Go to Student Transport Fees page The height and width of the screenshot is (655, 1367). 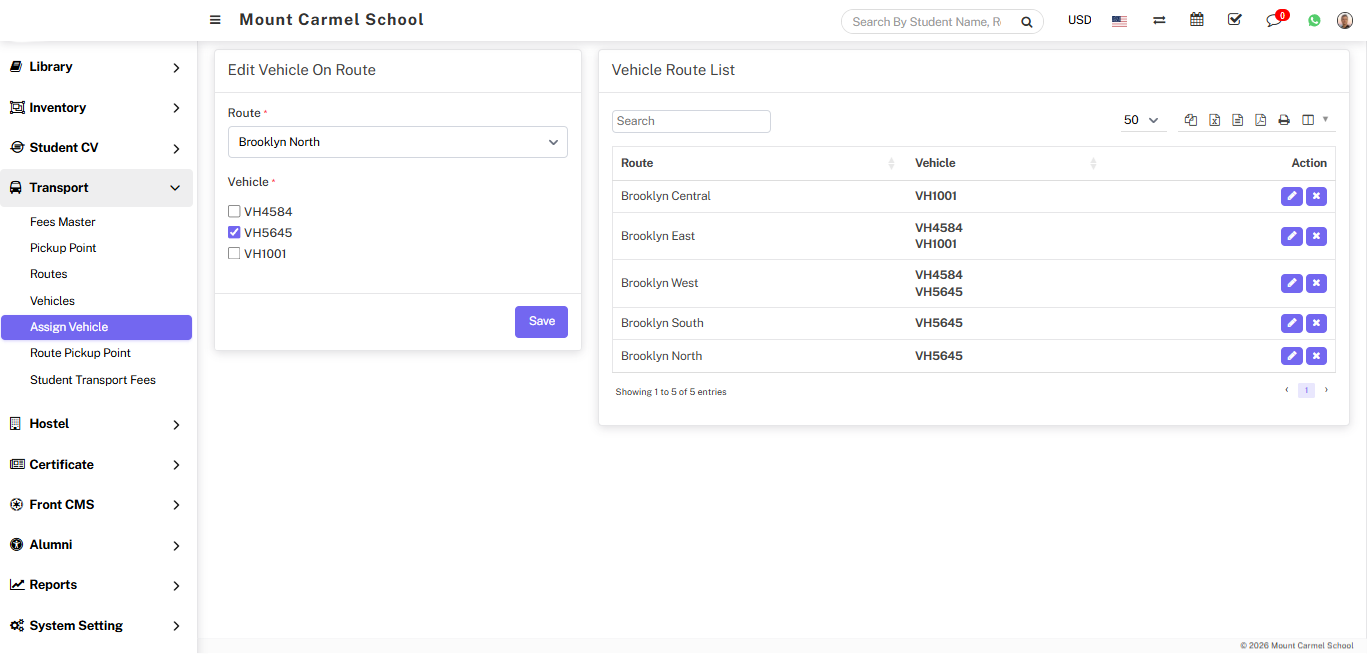[93, 380]
